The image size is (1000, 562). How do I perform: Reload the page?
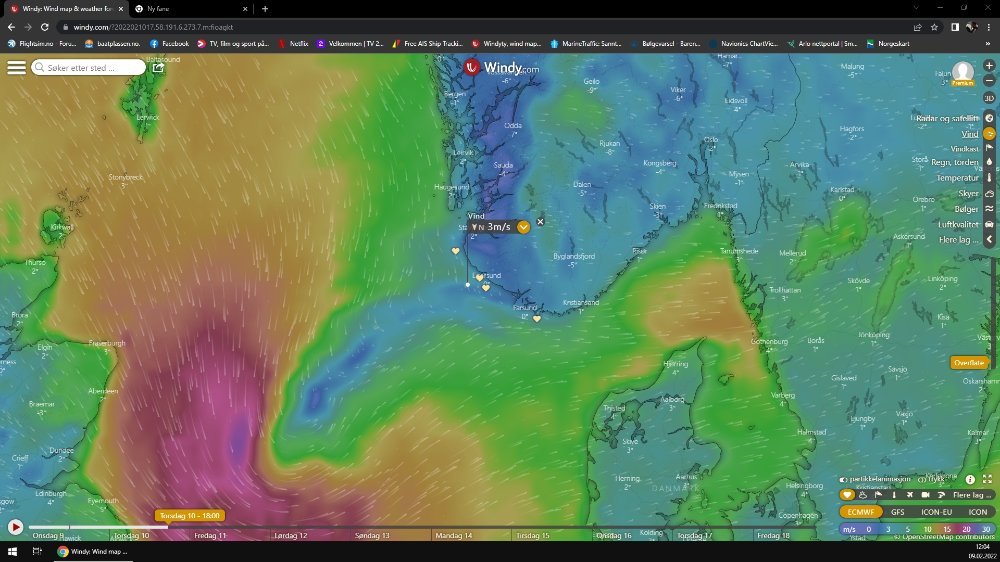coord(45,27)
